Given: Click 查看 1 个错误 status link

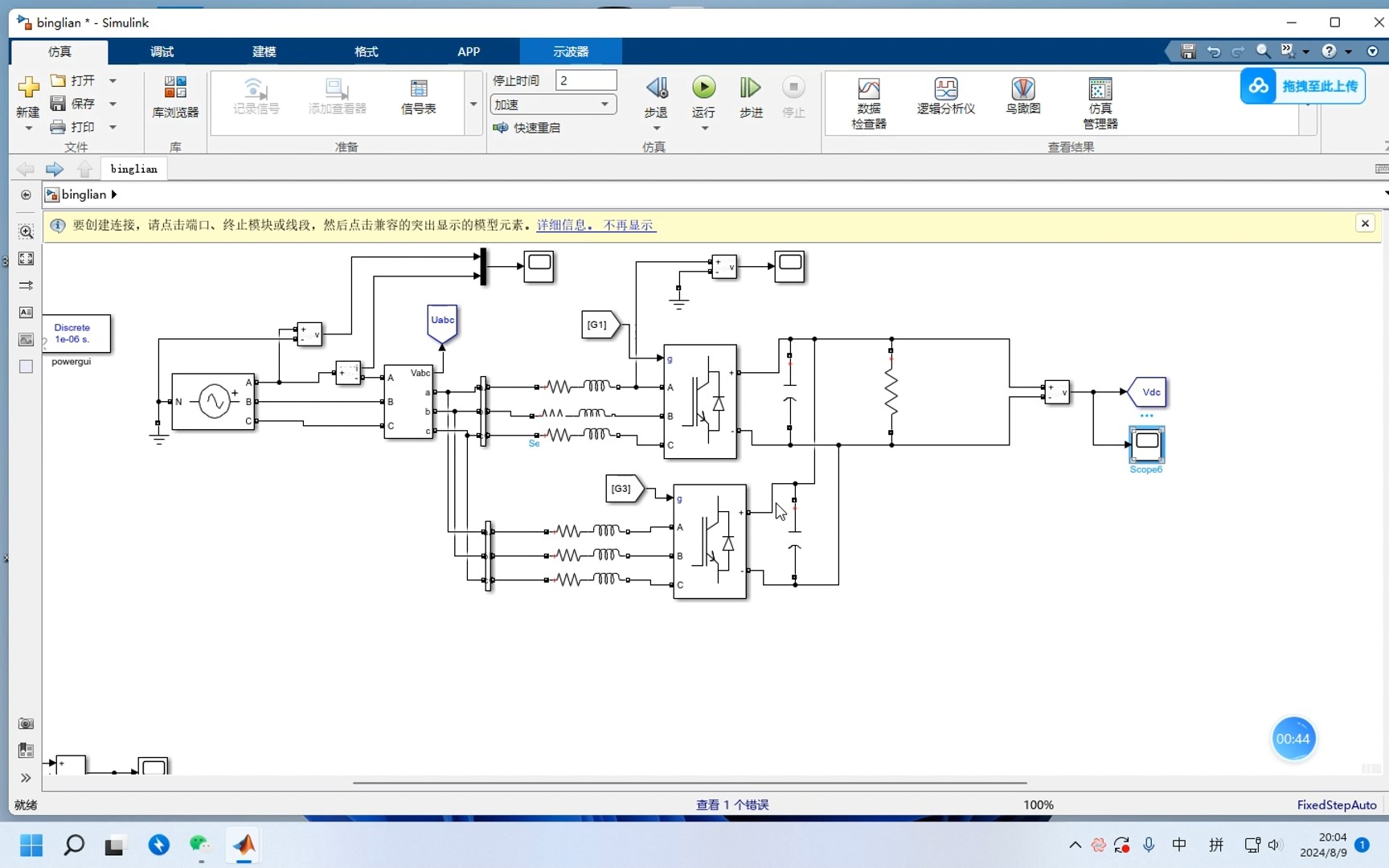Looking at the screenshot, I should (732, 805).
